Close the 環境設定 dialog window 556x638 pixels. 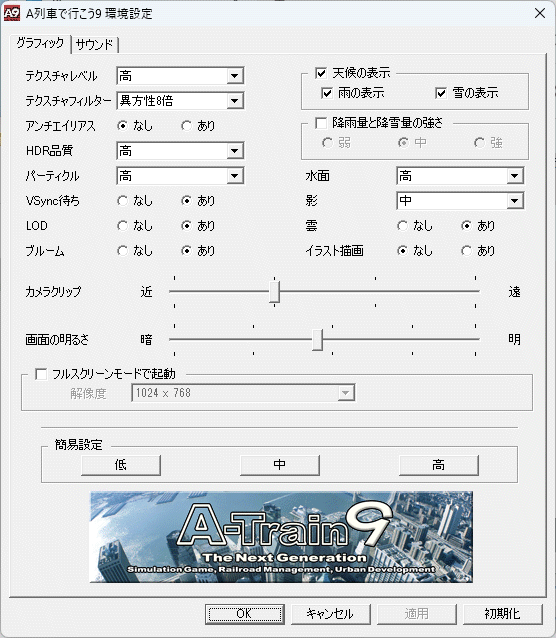tap(540, 13)
